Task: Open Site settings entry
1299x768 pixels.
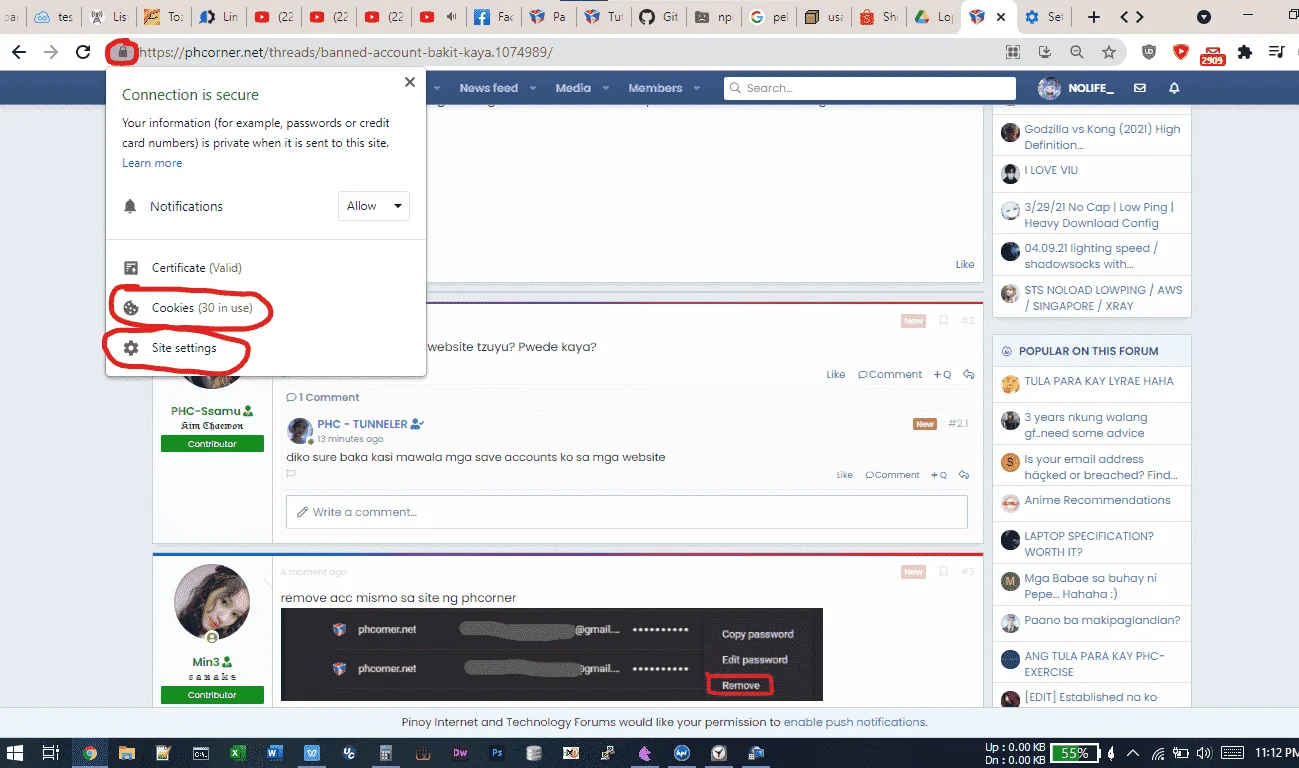Action: (x=266, y=348)
